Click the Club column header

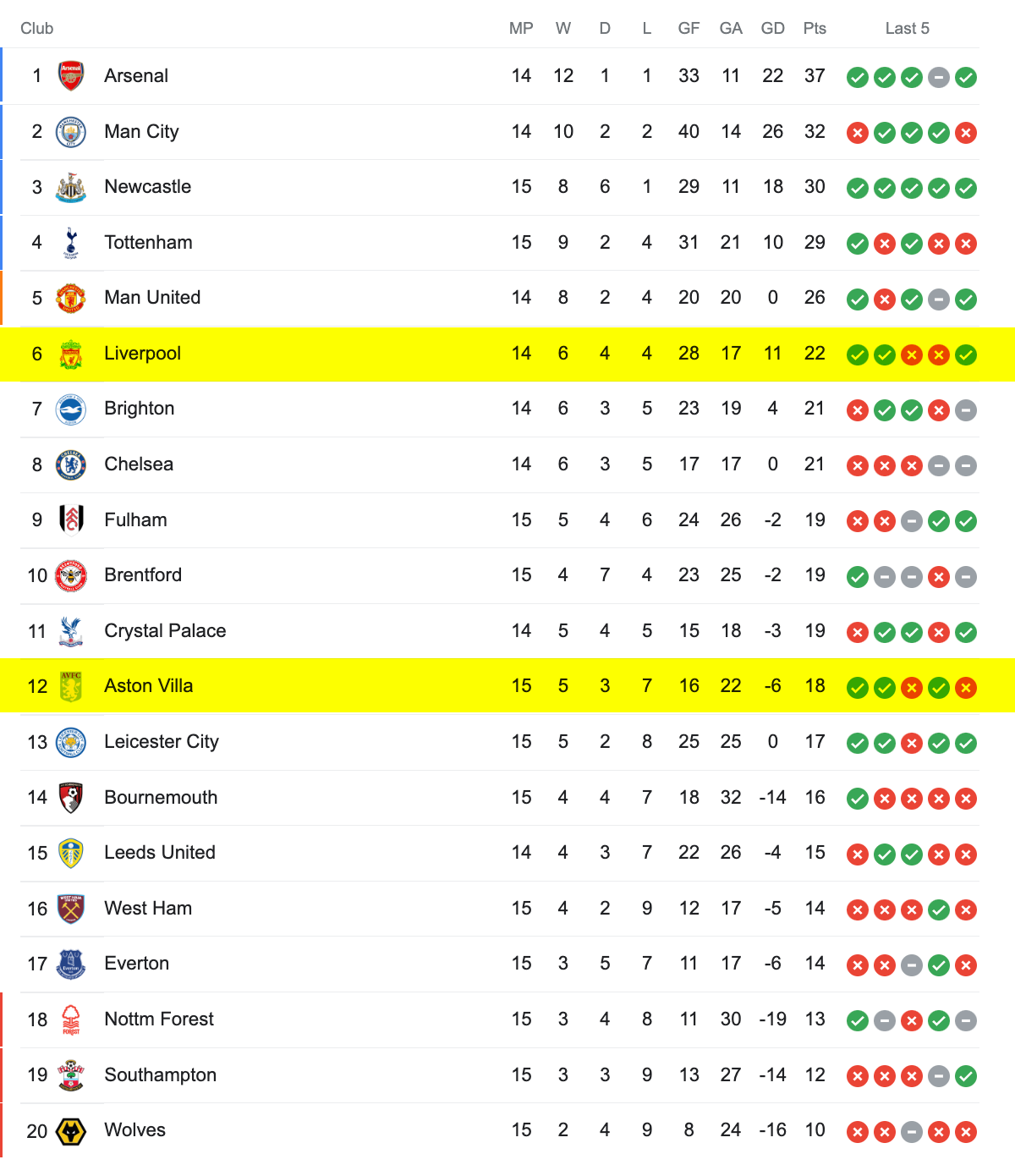coord(37,29)
